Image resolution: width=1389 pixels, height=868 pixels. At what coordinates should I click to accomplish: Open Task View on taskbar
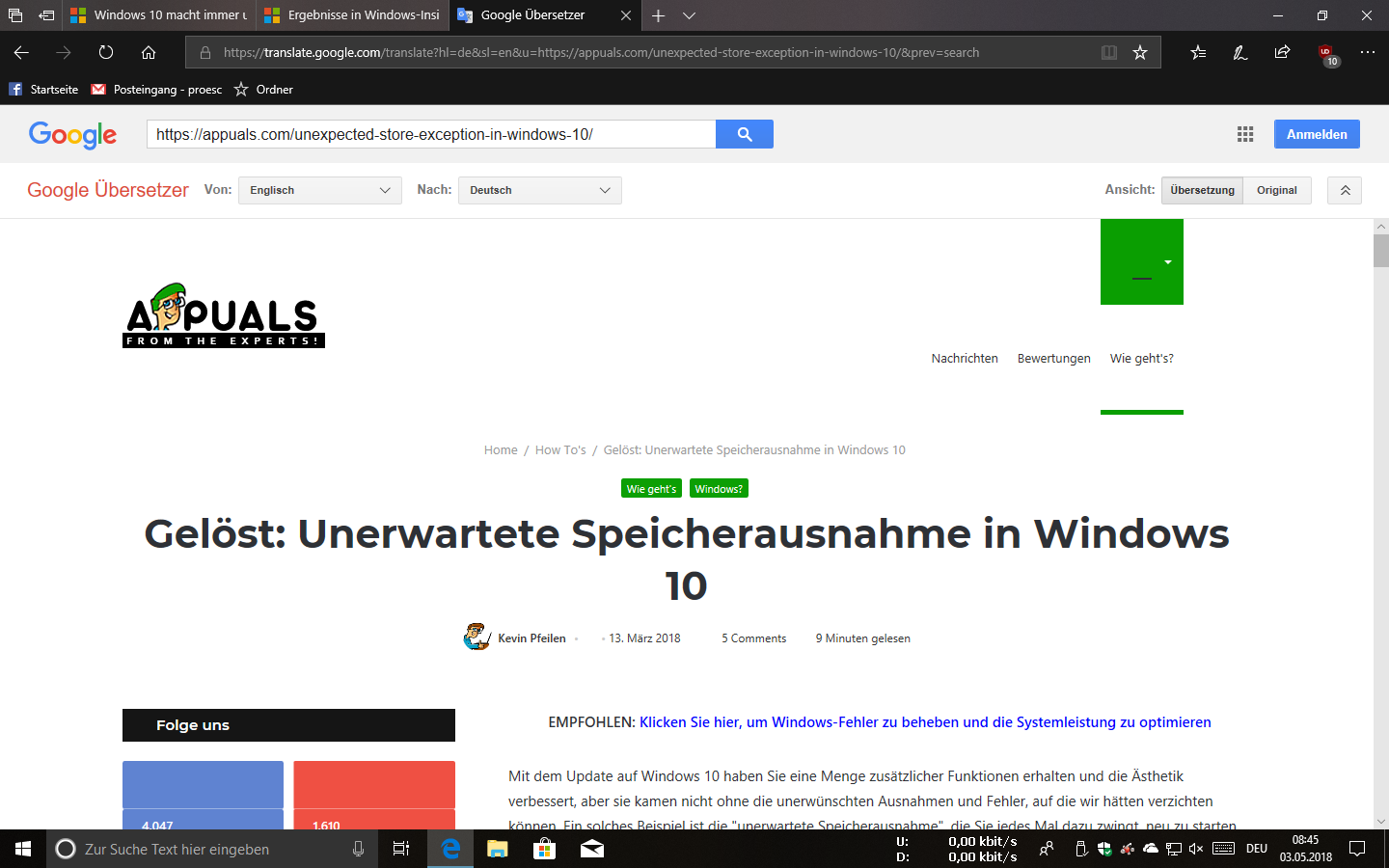(401, 849)
